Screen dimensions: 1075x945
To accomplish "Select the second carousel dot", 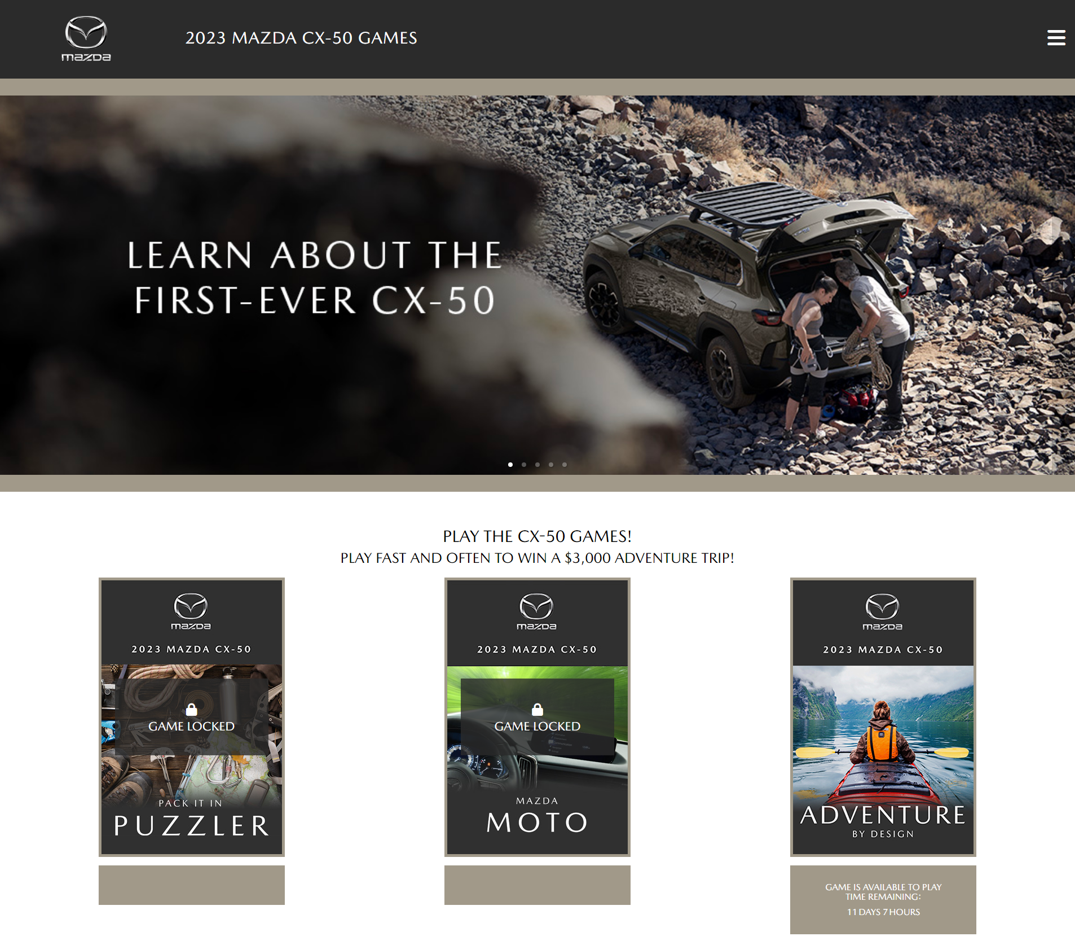I will 524,464.
